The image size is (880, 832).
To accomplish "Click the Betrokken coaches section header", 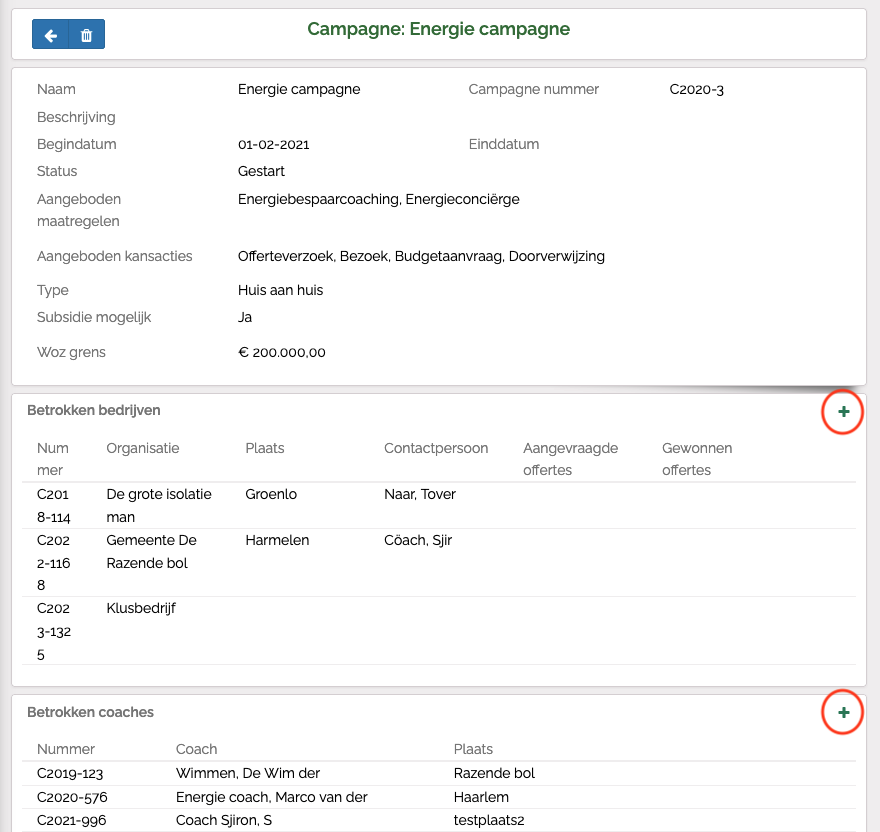I will coord(91,712).
